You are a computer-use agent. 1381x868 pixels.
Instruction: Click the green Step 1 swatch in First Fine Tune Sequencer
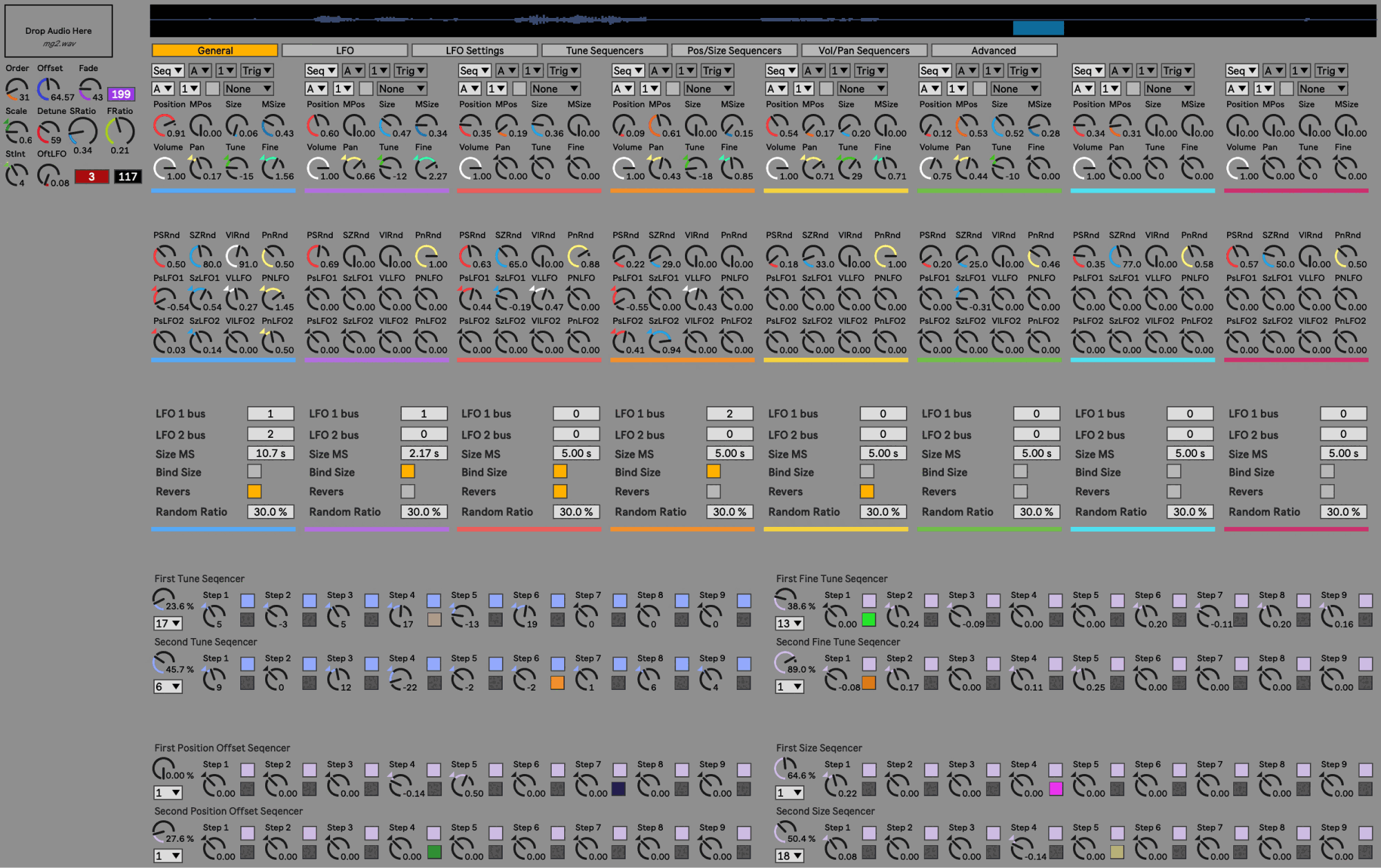coord(869,620)
